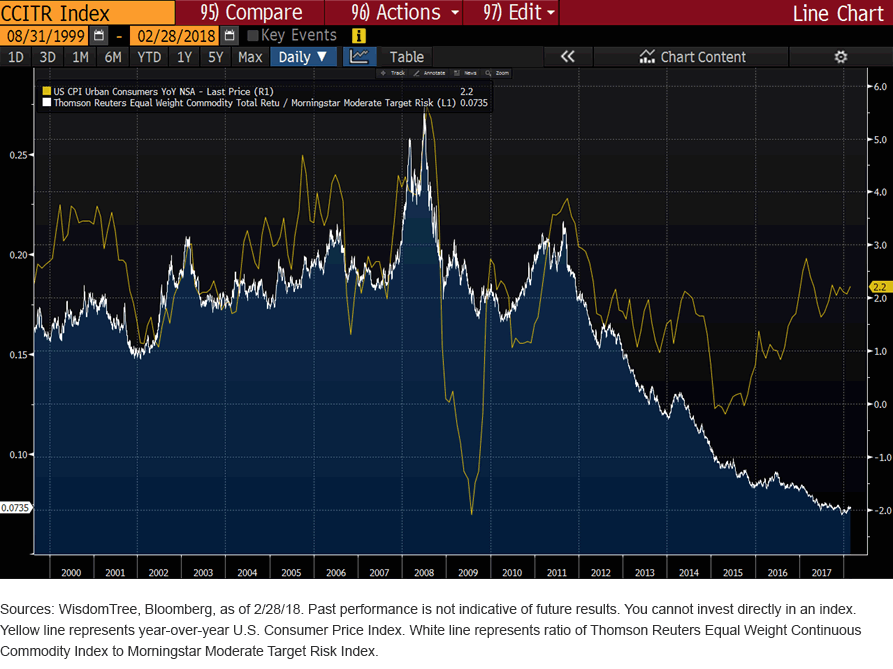Screen dimensions: 893x669
Task: Click the yellow info icon
Action: click(x=358, y=36)
